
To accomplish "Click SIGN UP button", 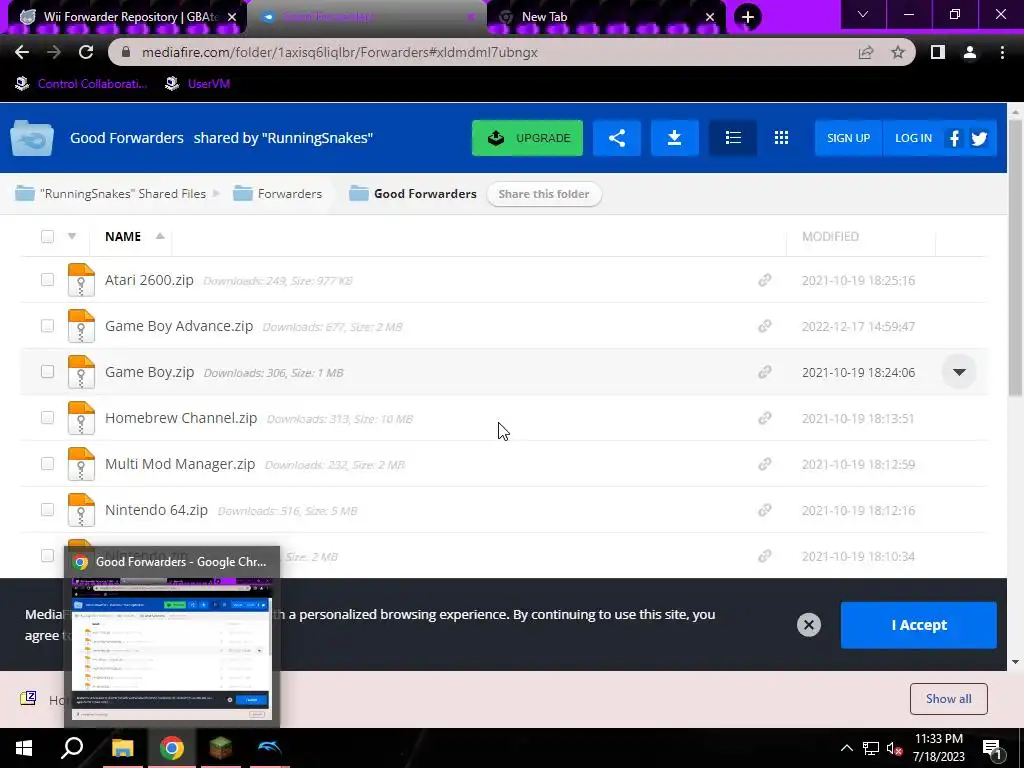I will tap(848, 138).
